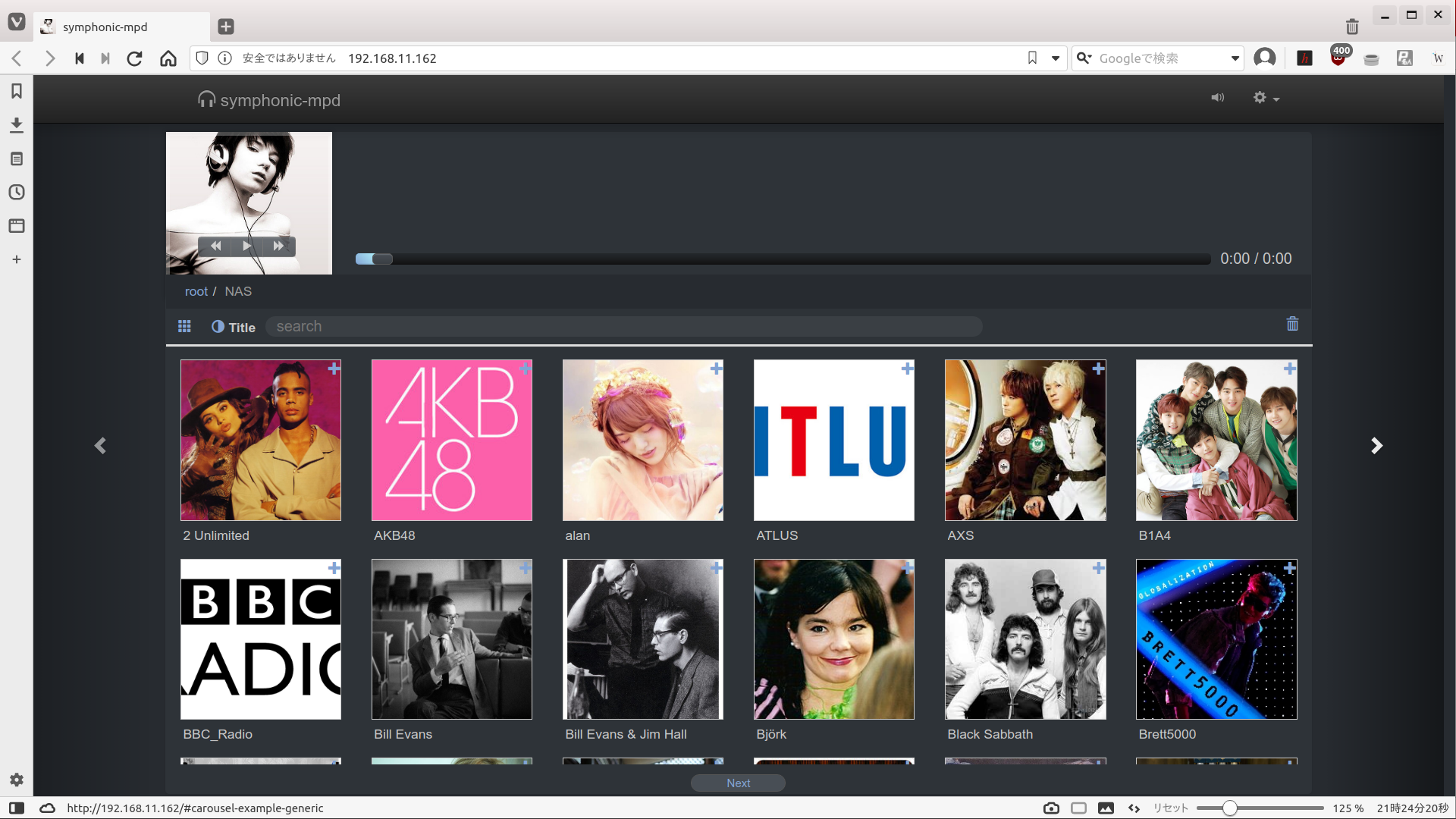Open the Bookmarks side panel
This screenshot has height=819, width=1456.
pos(17,91)
